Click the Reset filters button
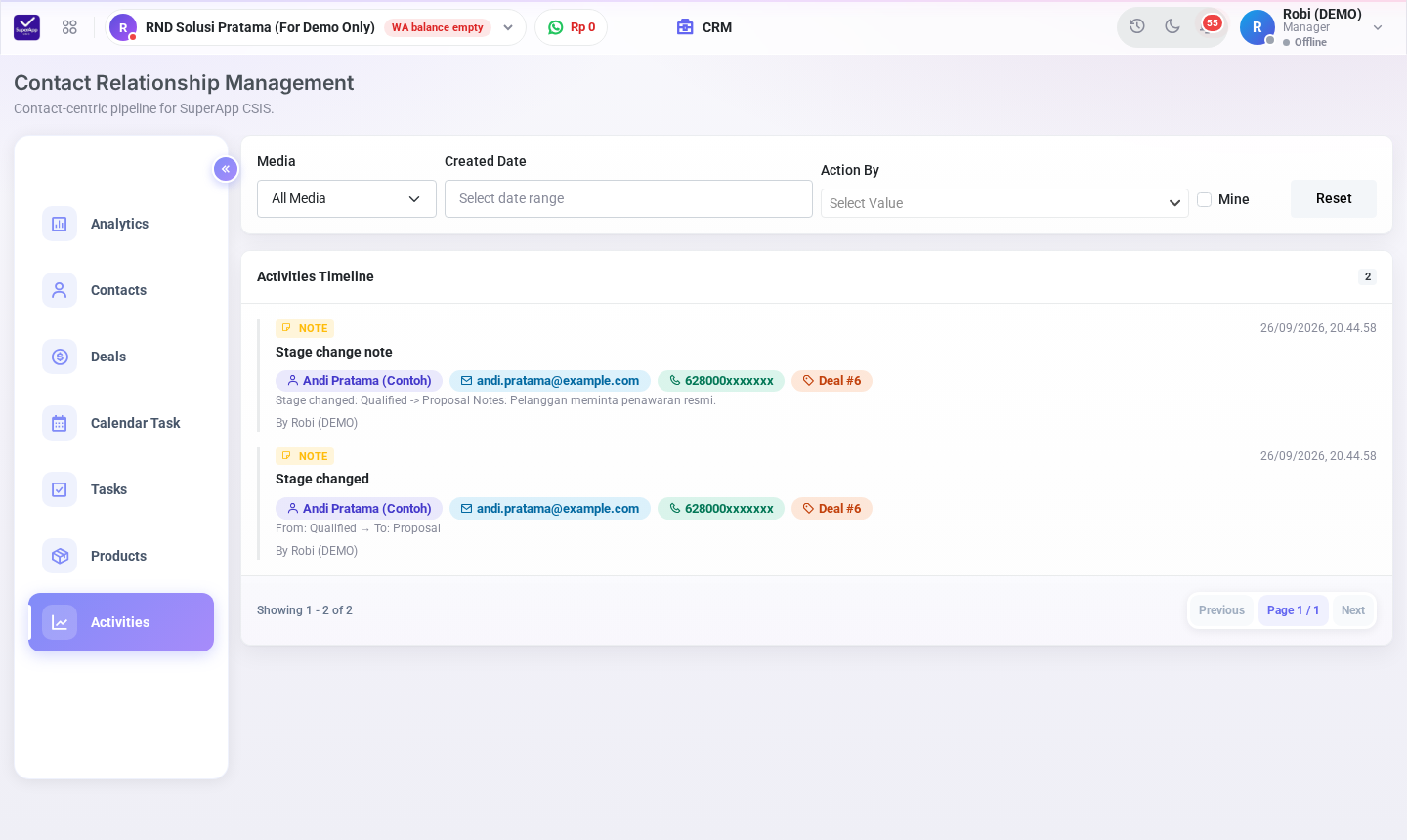 coord(1334,198)
